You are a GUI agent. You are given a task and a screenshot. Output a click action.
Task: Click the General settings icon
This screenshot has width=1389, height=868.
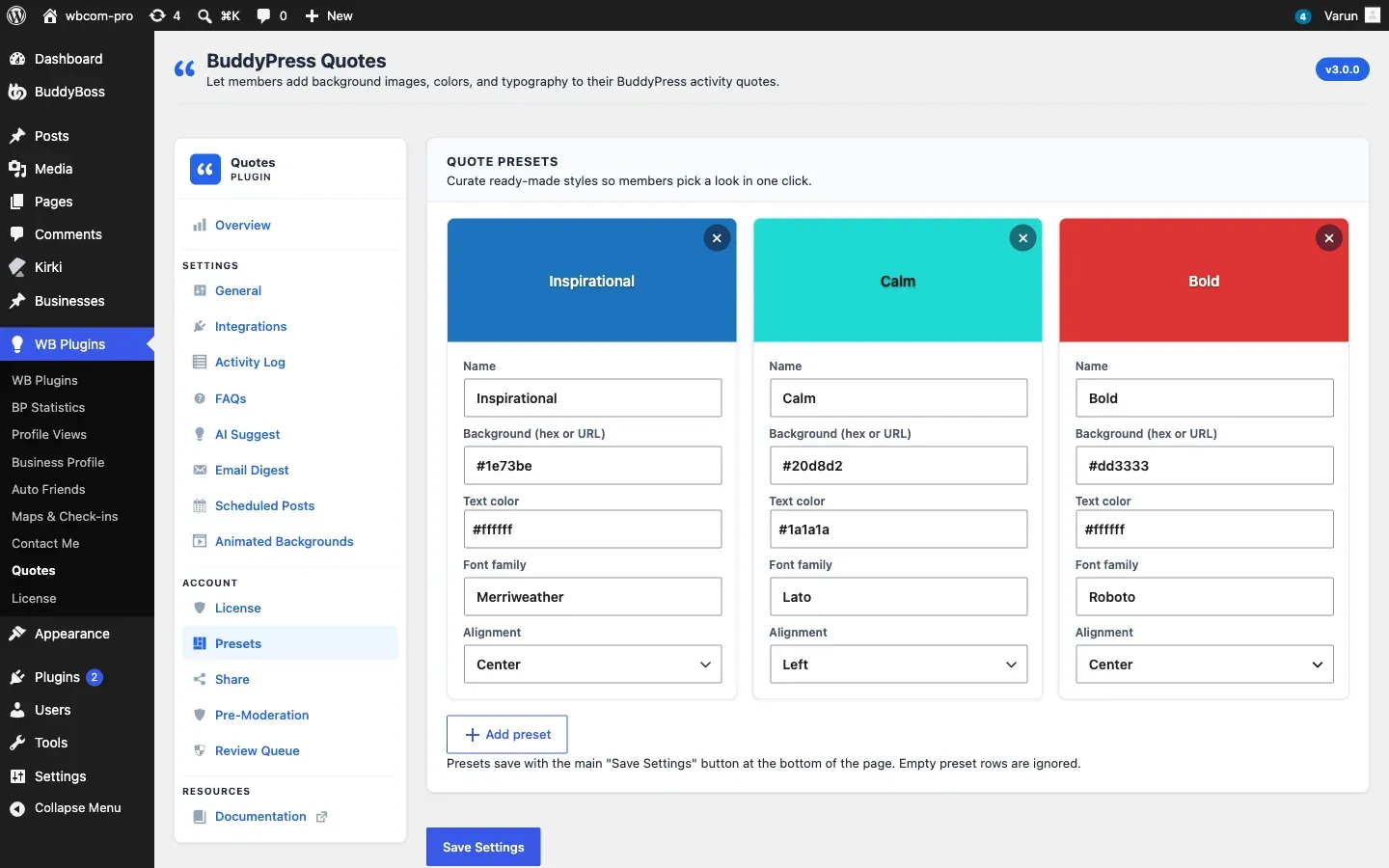pyautogui.click(x=200, y=291)
